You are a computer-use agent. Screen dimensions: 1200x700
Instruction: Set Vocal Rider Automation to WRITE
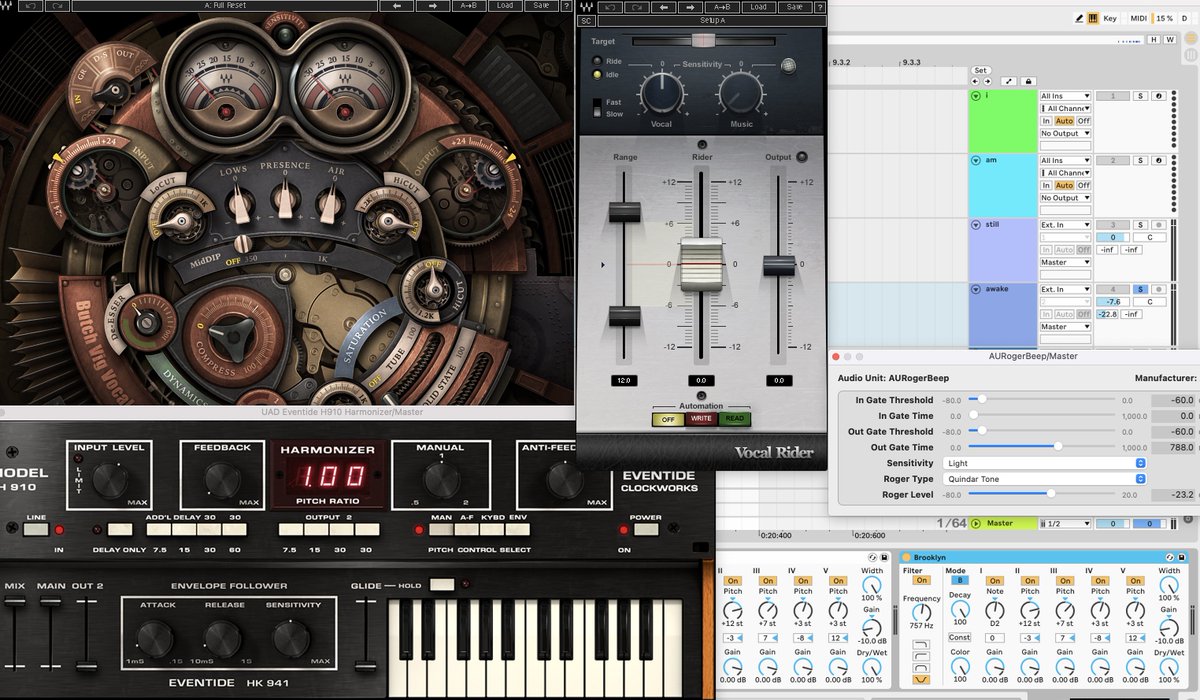700,419
